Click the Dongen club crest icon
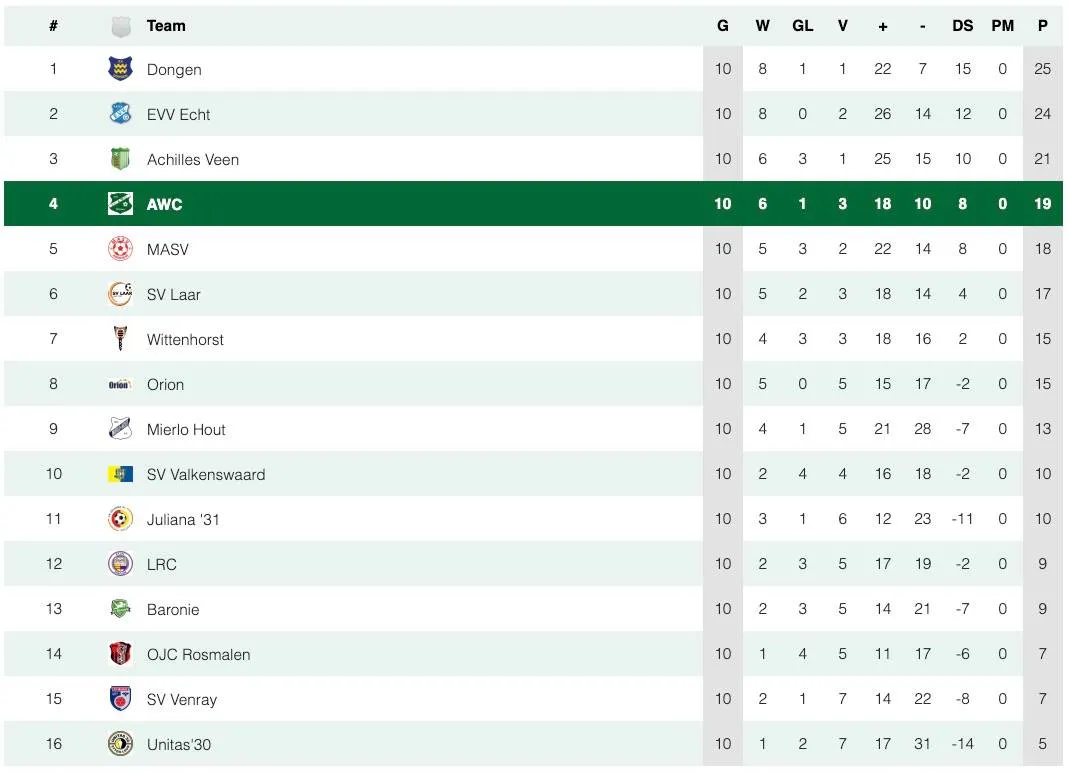This screenshot has height=776, width=1069. click(x=120, y=69)
